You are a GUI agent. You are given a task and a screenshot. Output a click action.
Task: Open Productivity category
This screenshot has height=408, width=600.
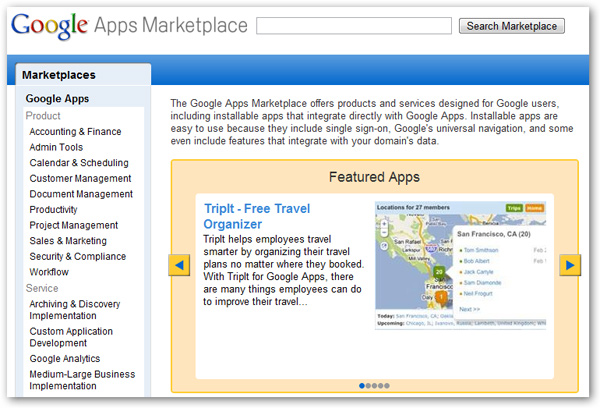point(53,210)
